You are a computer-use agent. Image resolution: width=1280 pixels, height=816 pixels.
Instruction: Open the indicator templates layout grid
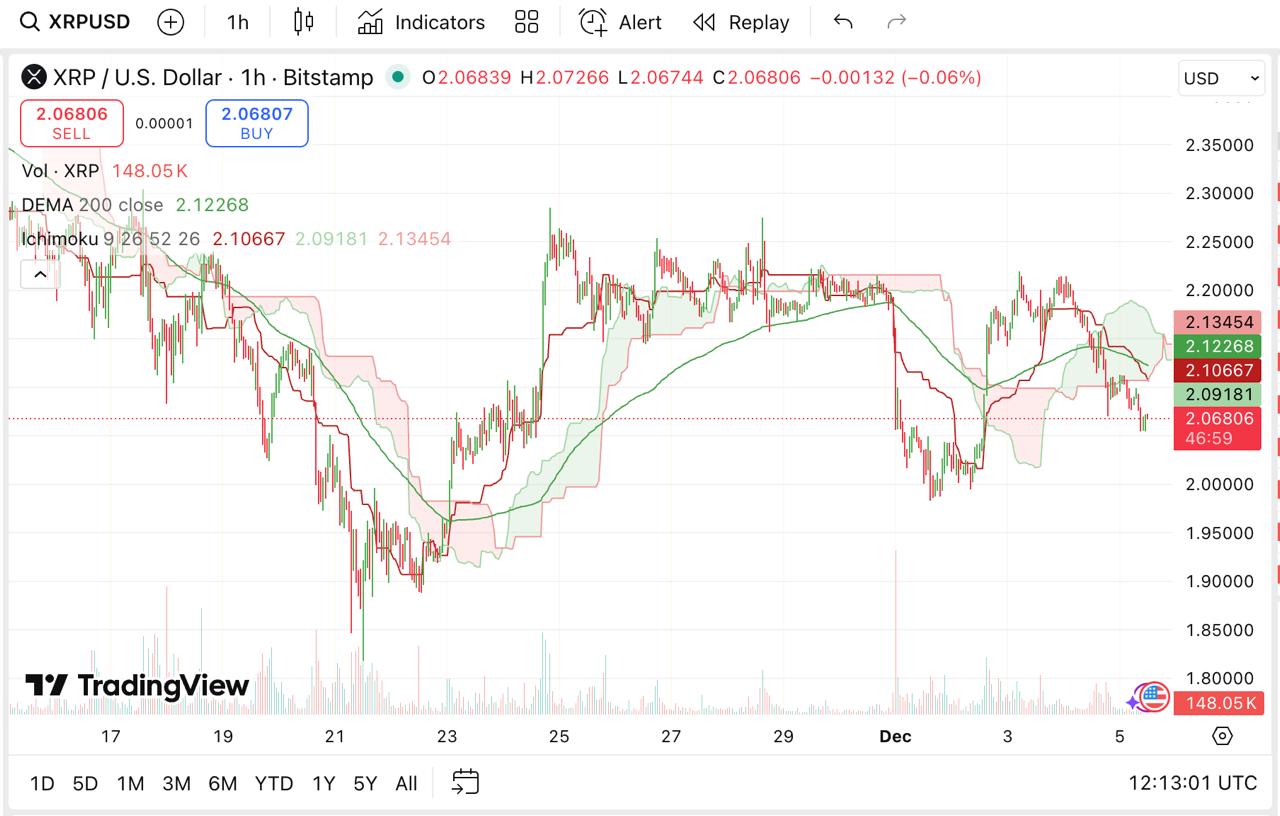[x=527, y=21]
